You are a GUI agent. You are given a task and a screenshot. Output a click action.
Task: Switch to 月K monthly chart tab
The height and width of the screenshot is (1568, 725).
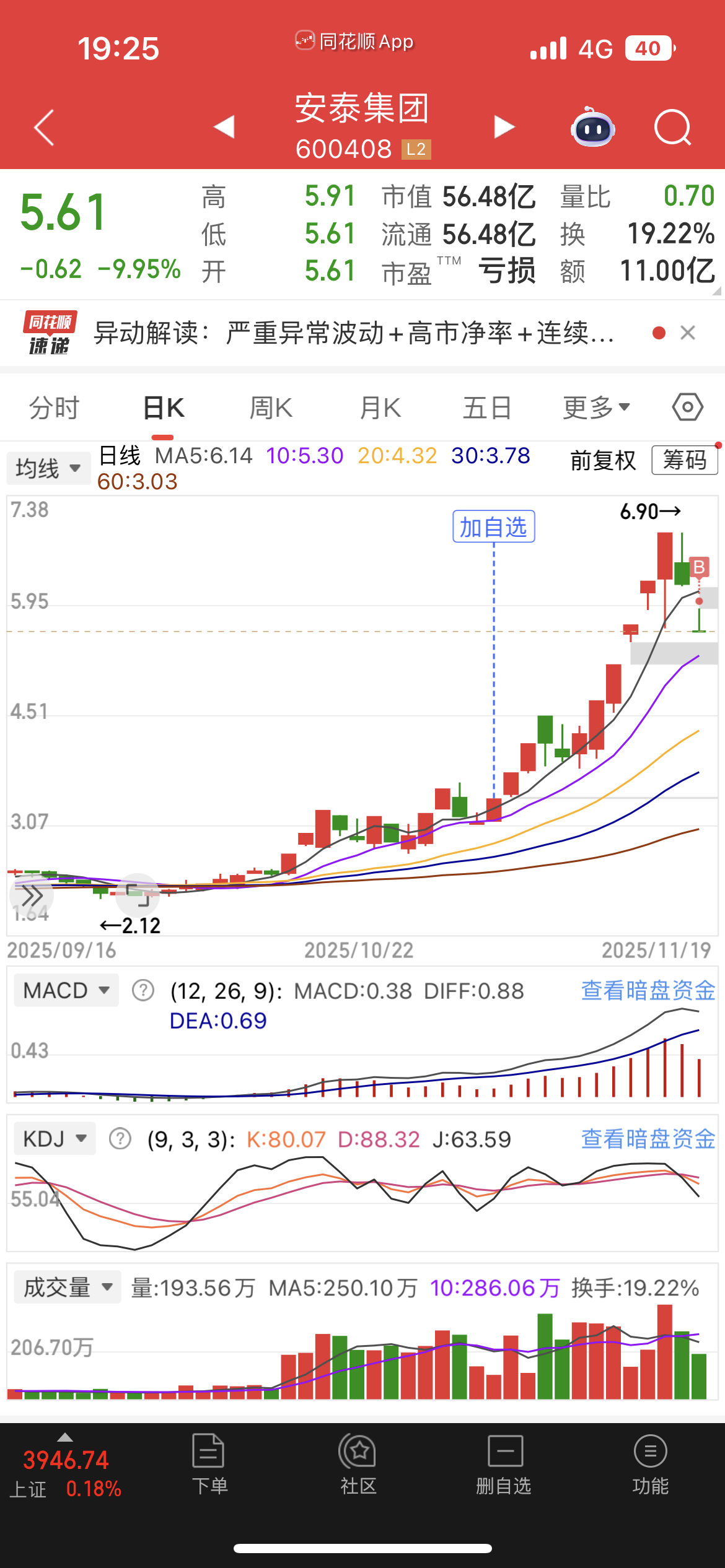pos(380,408)
